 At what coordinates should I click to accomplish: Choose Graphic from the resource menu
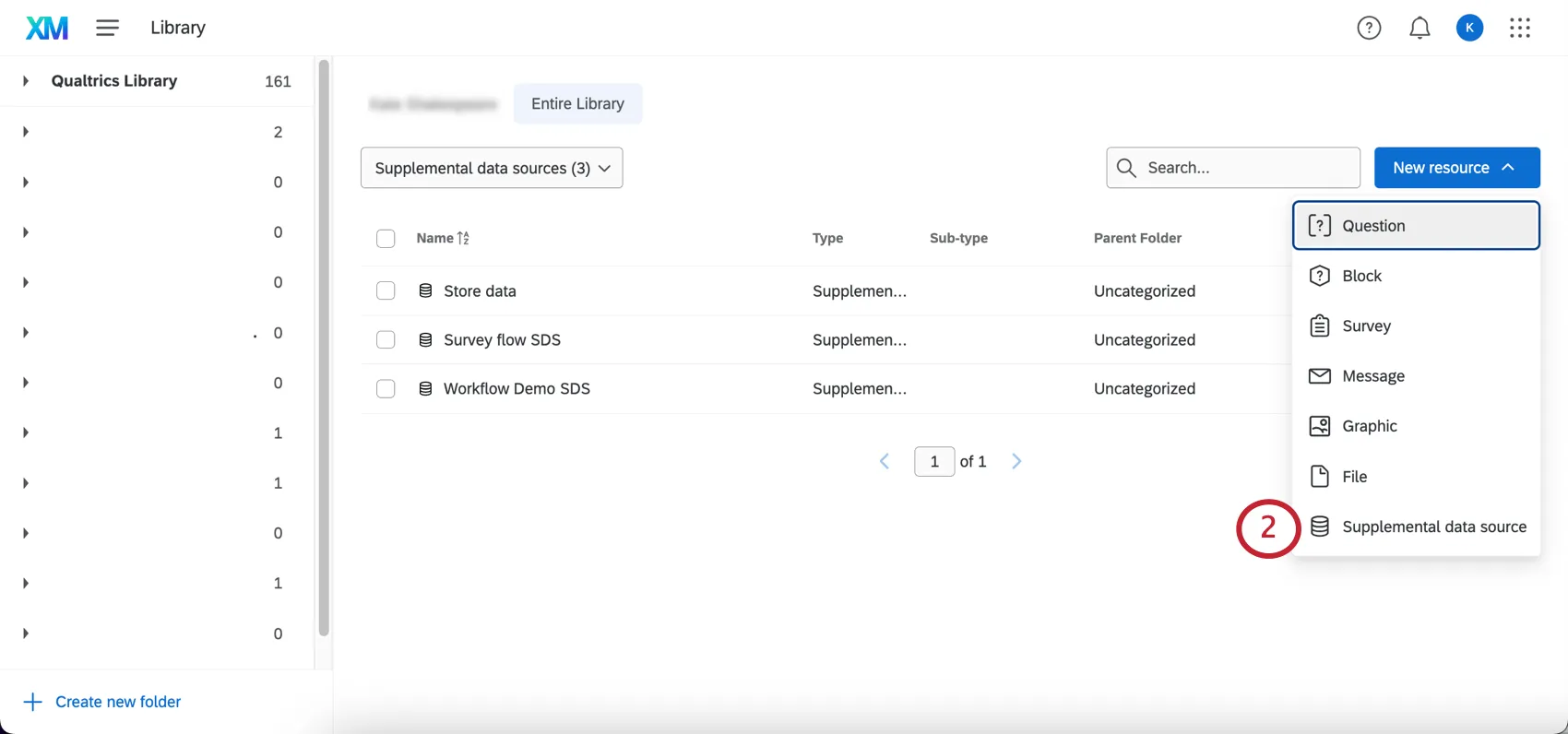[1369, 426]
